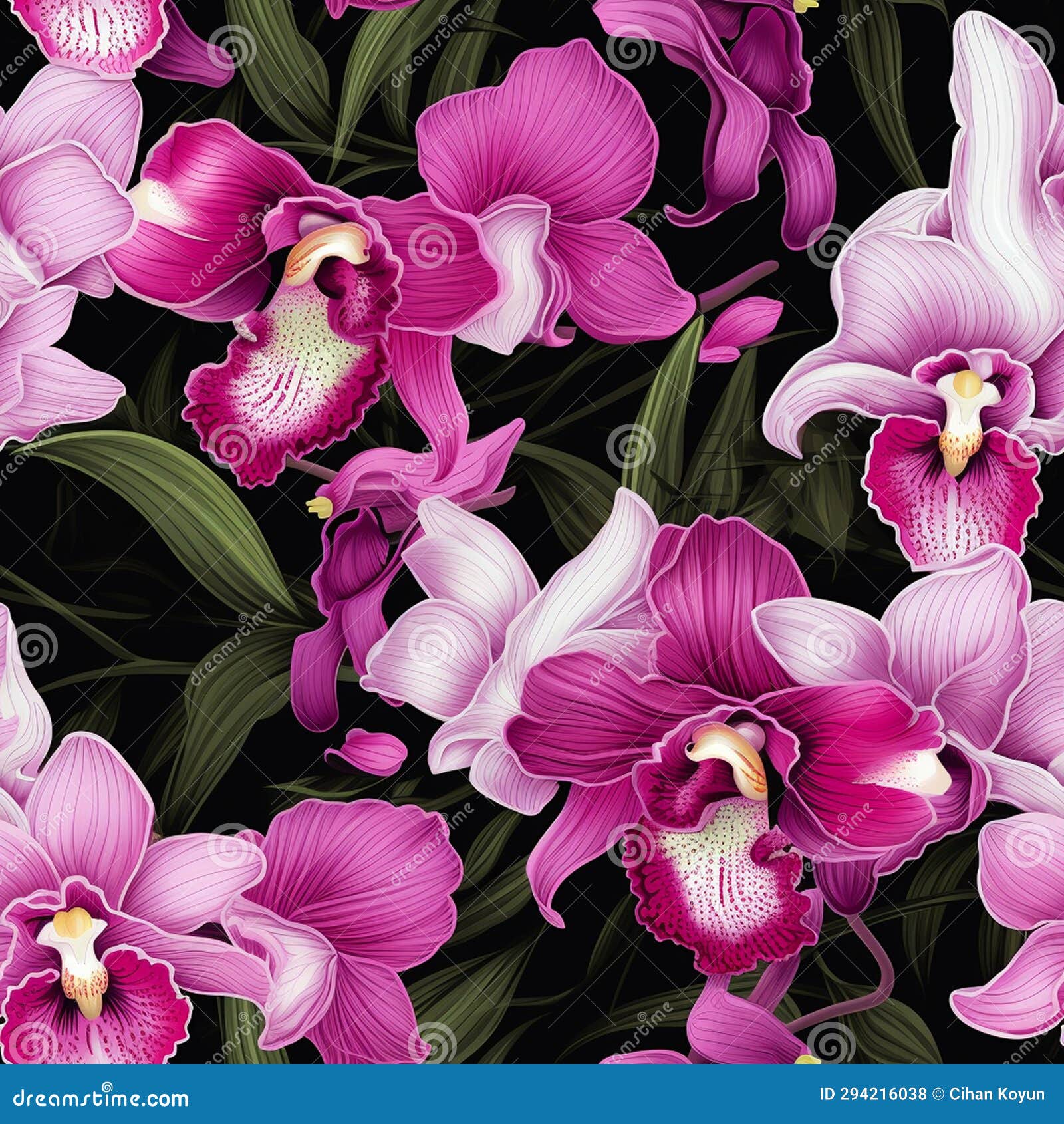Screen dimensions: 1064x1124
Task: Visit dreamstime.com from bottom banner
Action: click(100, 1093)
